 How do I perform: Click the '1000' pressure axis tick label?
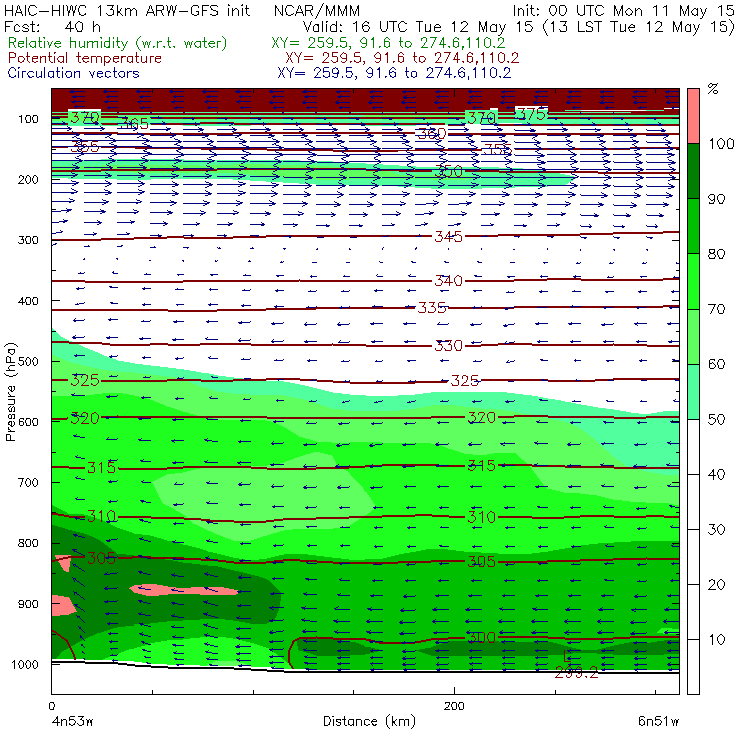click(x=25, y=664)
